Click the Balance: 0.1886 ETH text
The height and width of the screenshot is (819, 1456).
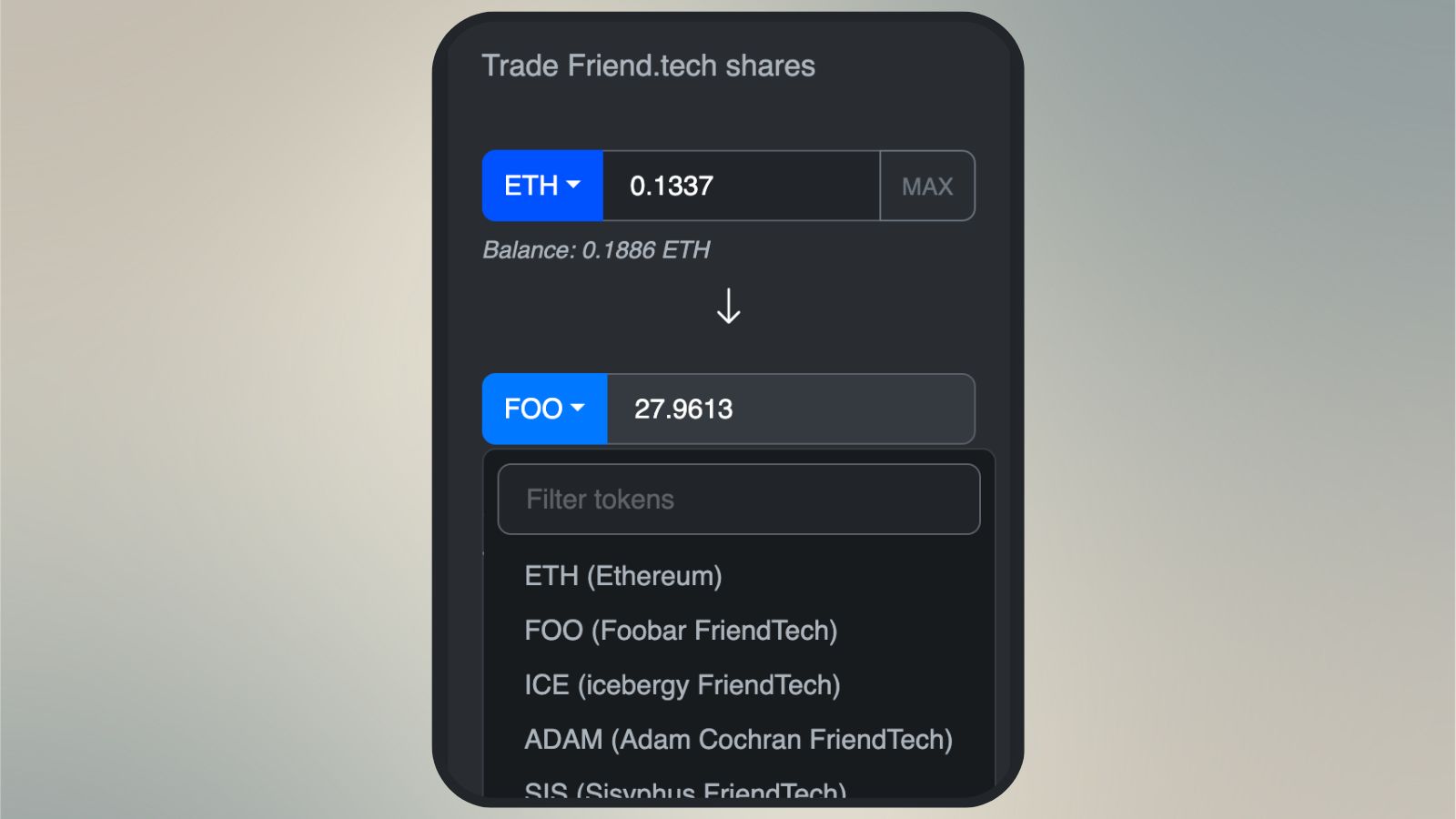(x=596, y=250)
